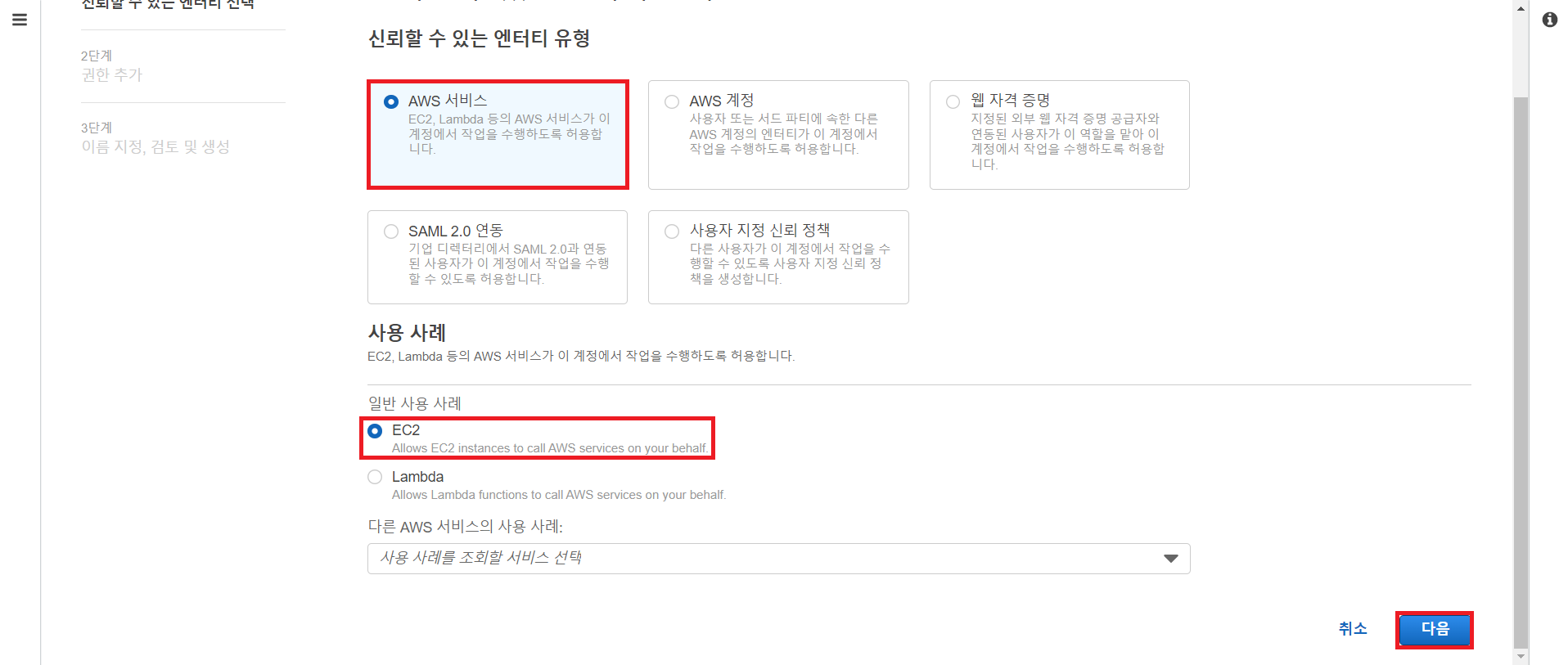The image size is (1568, 665).
Task: Go to 3단계 이름 지정, 검토 및 생성
Action: (155, 138)
